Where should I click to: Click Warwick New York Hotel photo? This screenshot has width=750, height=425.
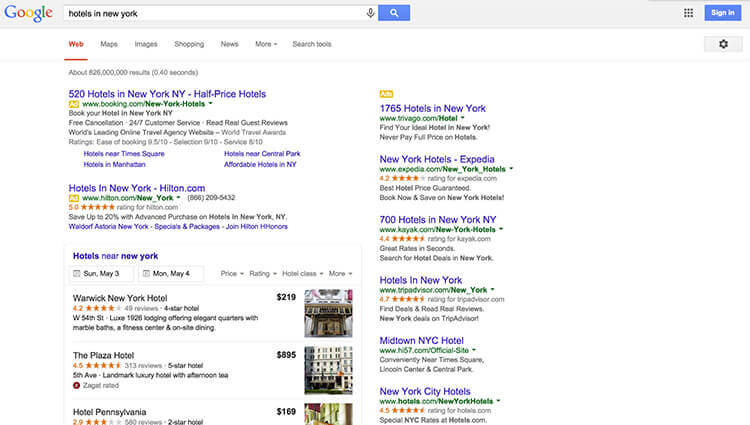click(x=328, y=313)
